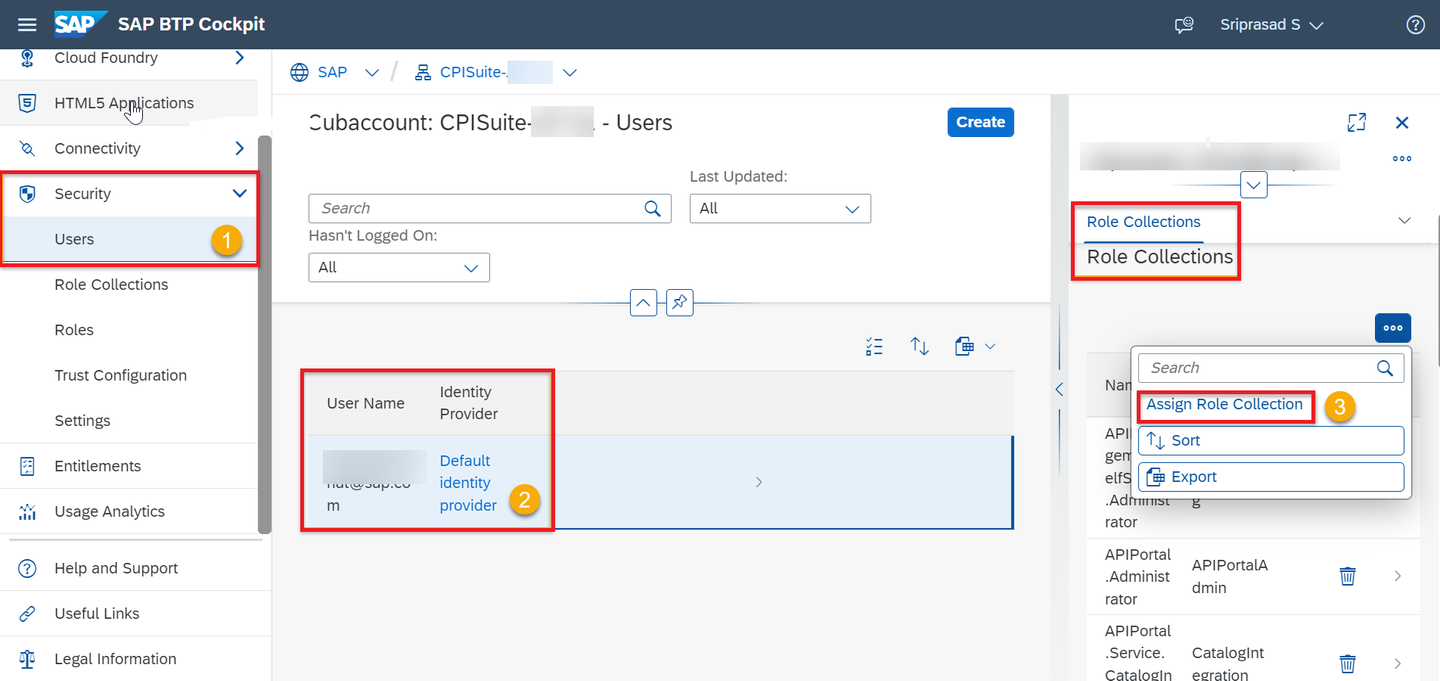1440x681 pixels.
Task: Click the User Name column header
Action: click(x=366, y=403)
